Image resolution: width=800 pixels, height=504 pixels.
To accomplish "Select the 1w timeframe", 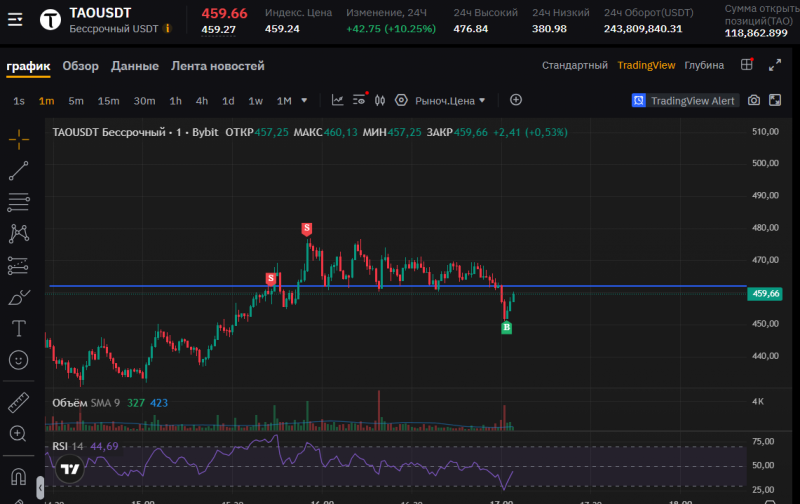I will [x=256, y=101].
